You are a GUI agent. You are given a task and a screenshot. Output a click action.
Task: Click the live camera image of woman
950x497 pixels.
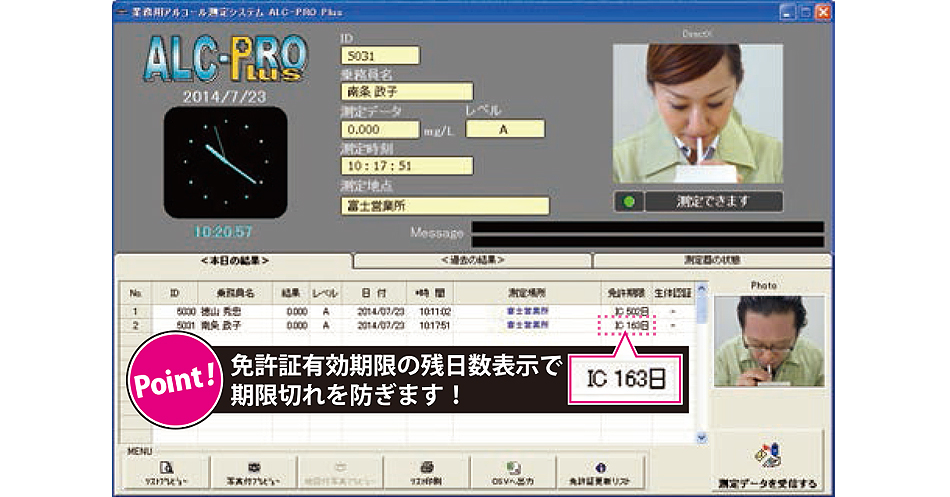coord(697,113)
